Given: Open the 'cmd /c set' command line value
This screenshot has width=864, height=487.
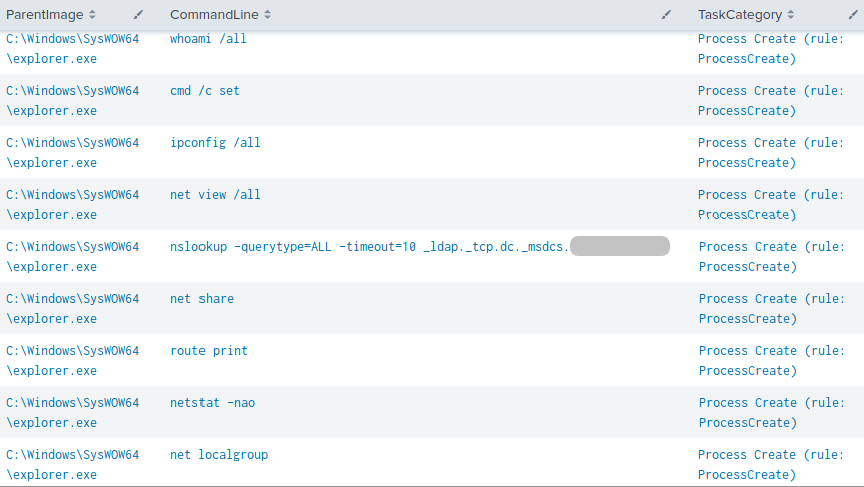Looking at the screenshot, I should (204, 90).
